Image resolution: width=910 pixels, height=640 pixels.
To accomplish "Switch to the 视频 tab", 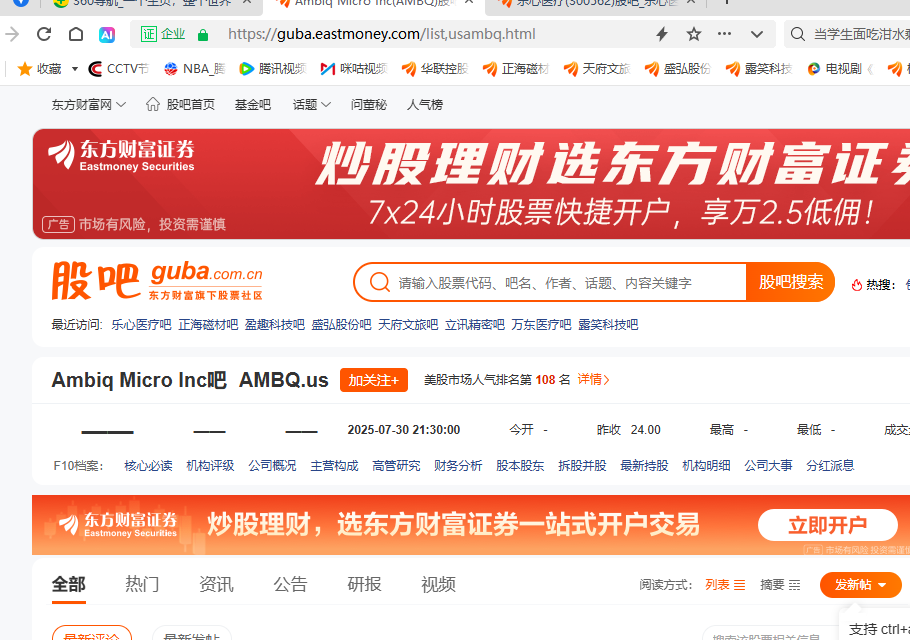I will tap(438, 584).
